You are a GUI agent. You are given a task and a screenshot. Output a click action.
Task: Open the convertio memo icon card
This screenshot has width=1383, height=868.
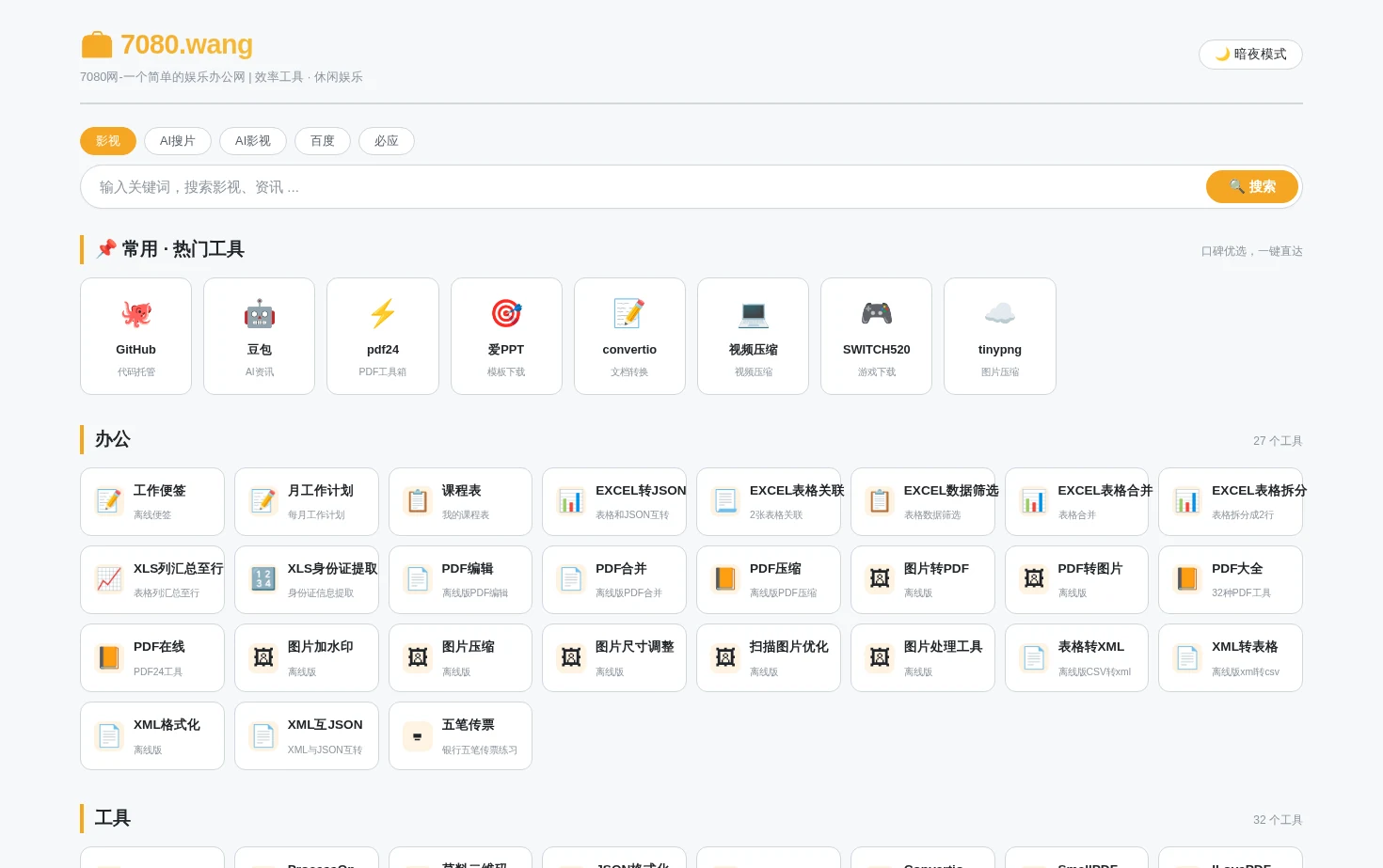pos(629,336)
